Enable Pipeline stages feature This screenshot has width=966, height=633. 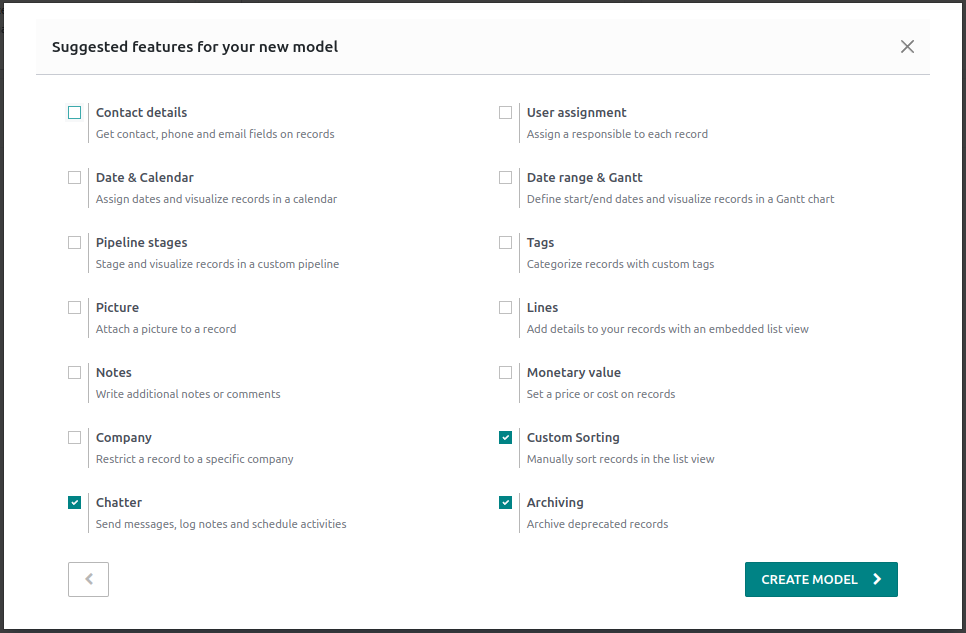[x=75, y=243]
